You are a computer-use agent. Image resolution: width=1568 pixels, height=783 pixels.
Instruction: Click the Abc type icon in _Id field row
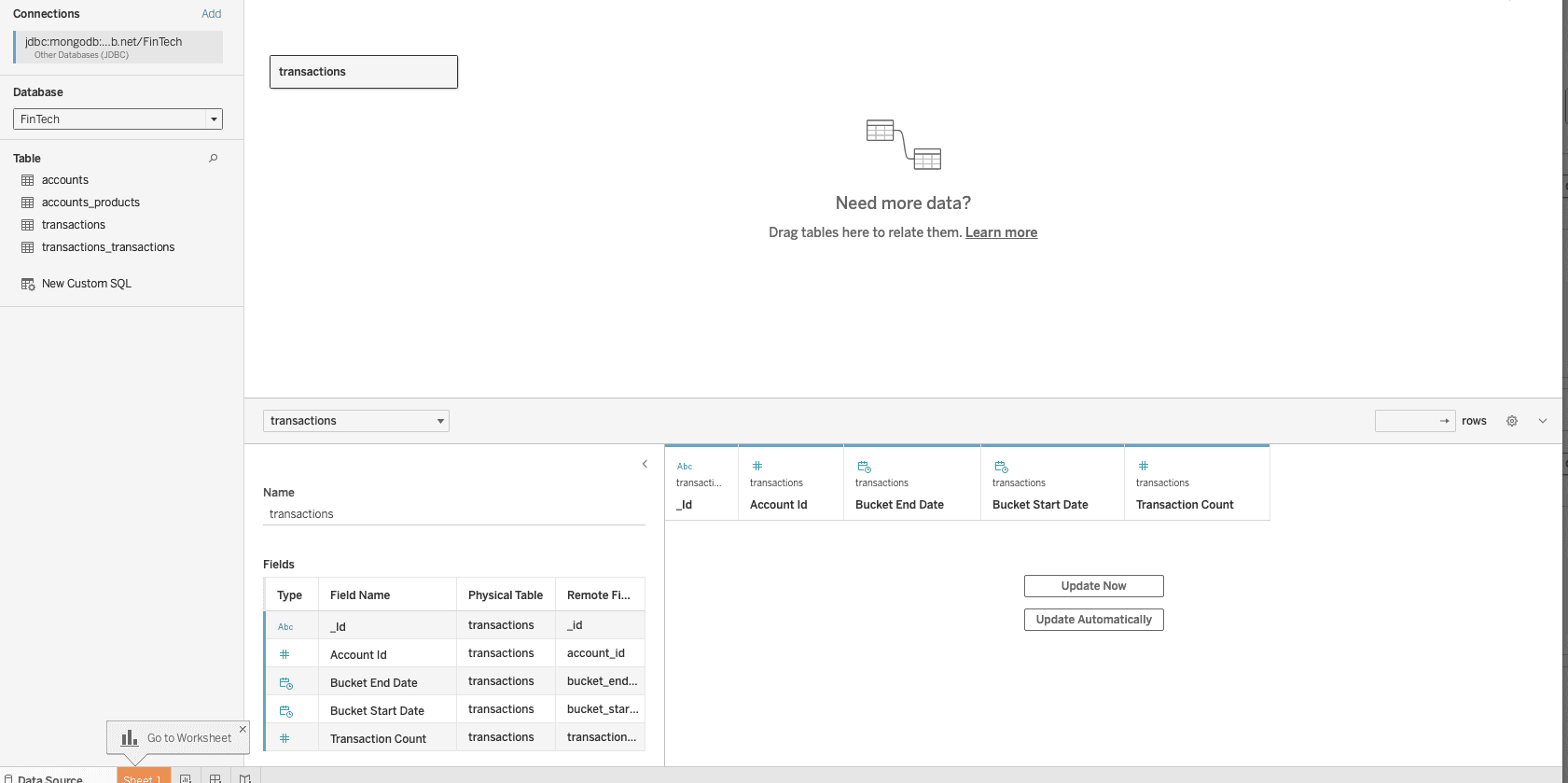point(285,627)
